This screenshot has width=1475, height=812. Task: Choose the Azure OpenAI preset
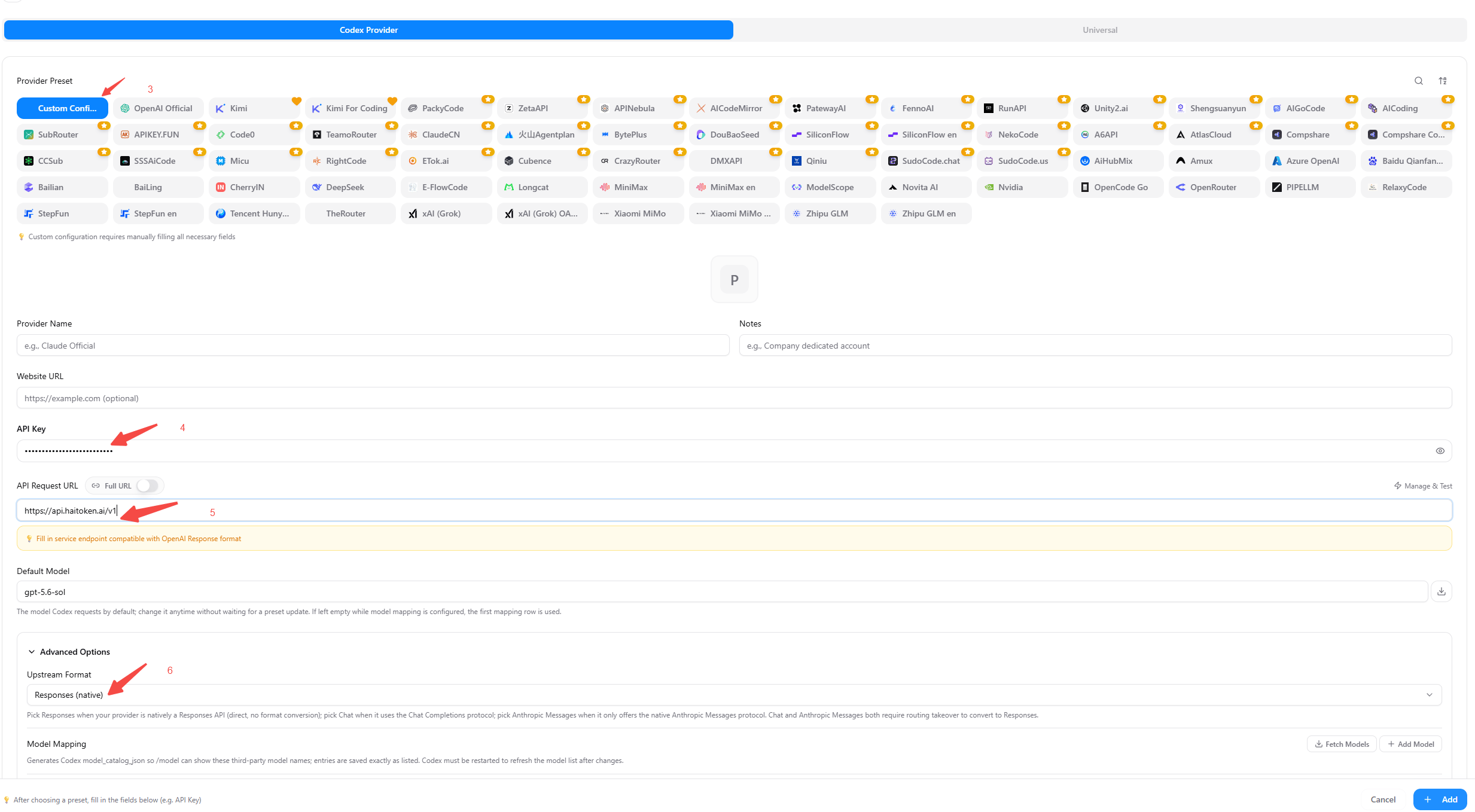(1311, 161)
